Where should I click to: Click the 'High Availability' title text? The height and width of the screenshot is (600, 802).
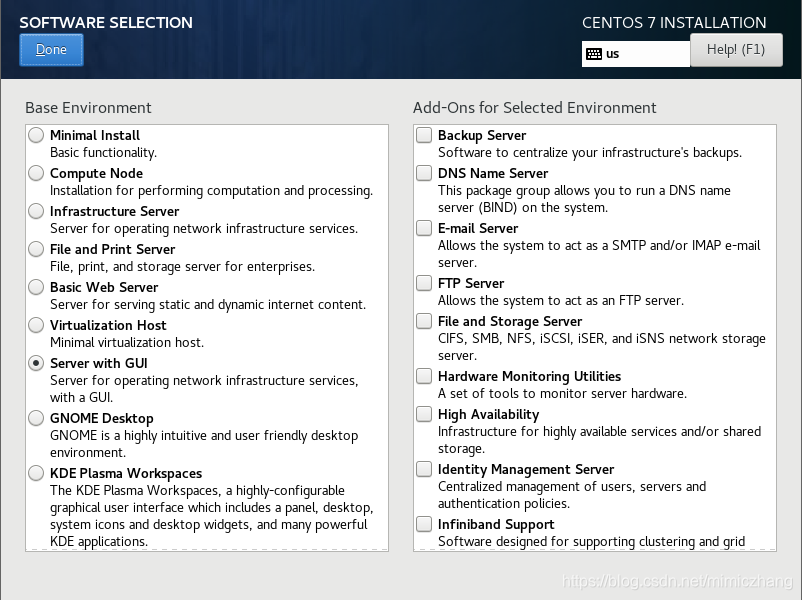tap(488, 414)
